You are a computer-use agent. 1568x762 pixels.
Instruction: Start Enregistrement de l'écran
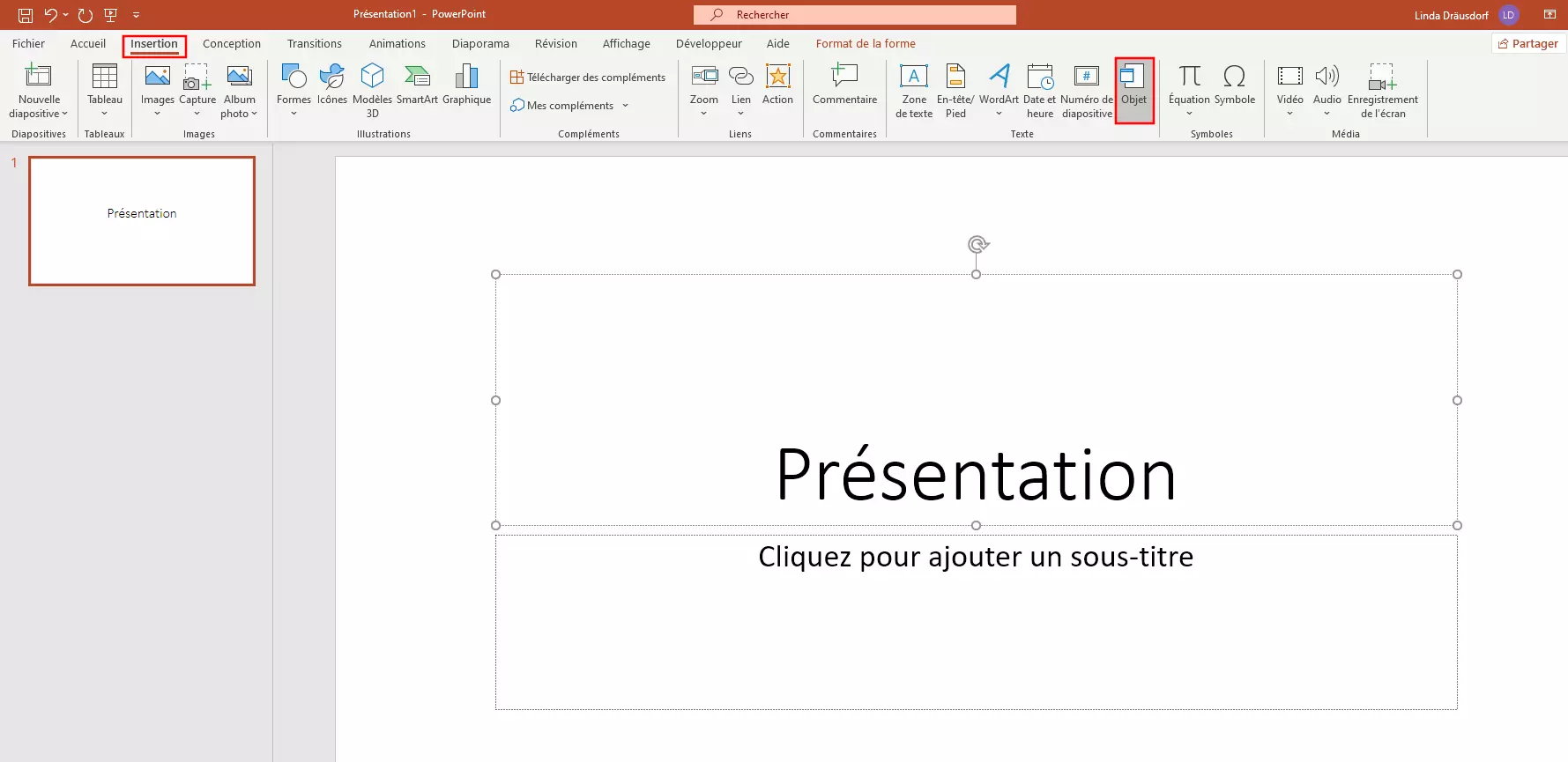(1383, 90)
